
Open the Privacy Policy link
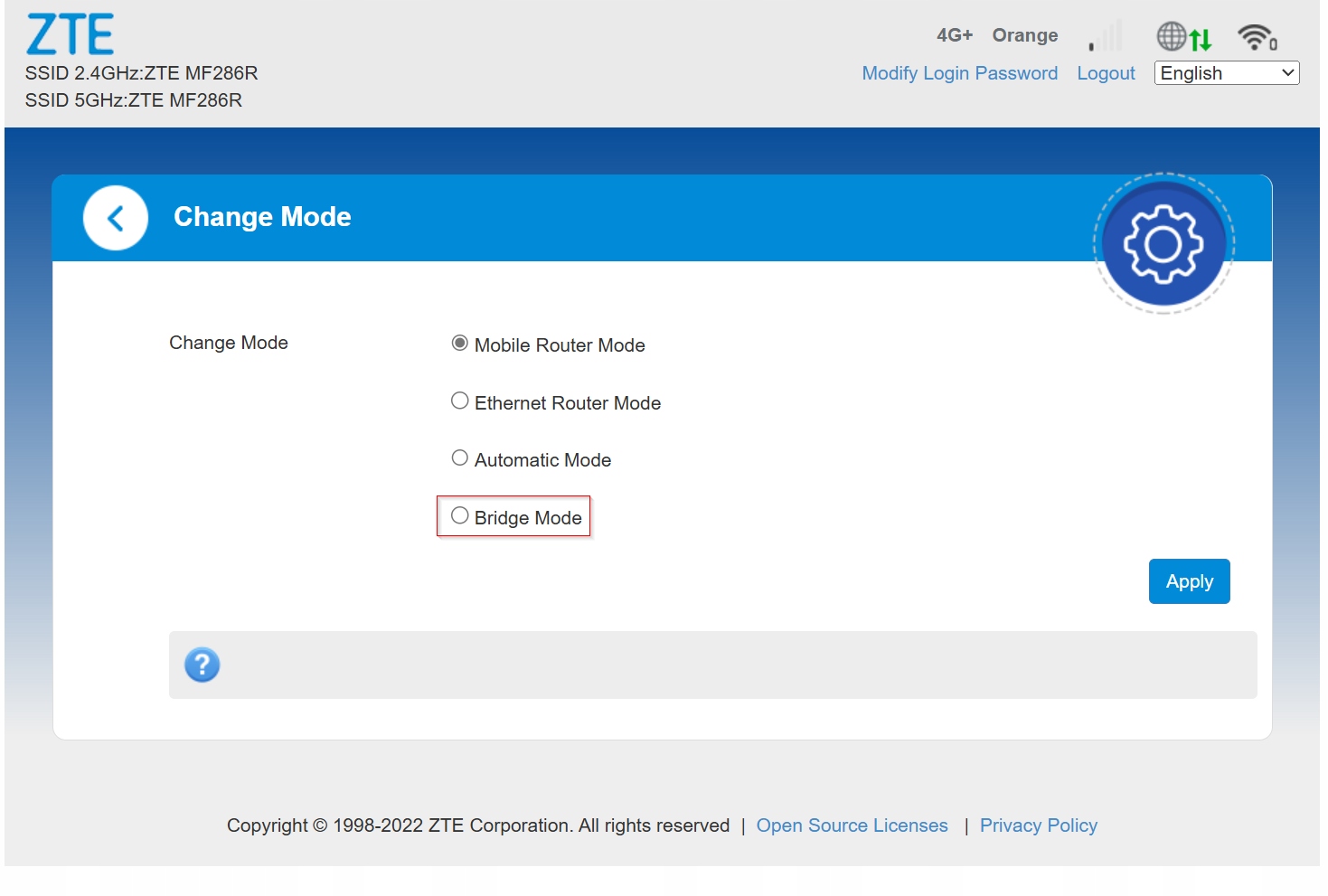[1039, 825]
